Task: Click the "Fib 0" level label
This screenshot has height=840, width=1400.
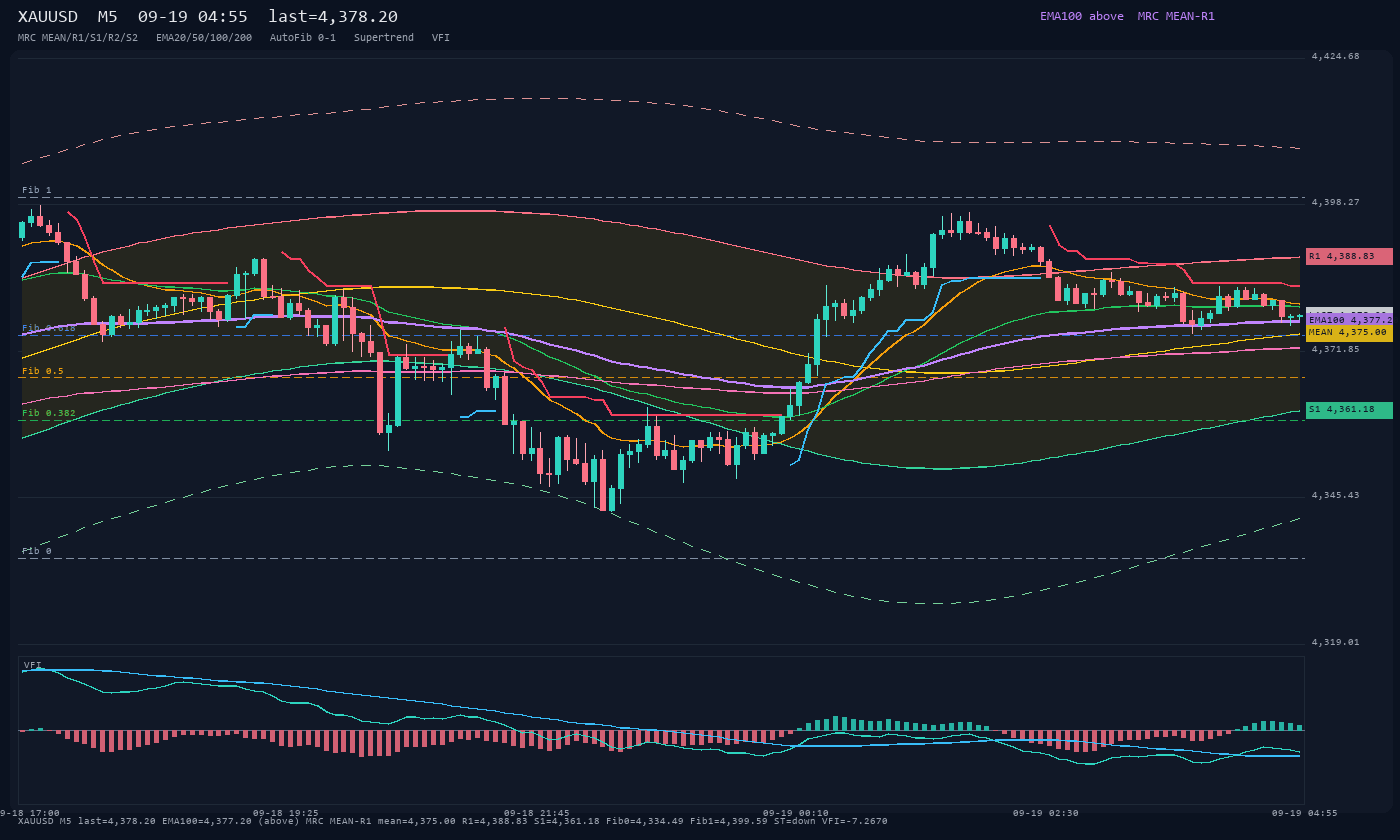Action: click(37, 551)
